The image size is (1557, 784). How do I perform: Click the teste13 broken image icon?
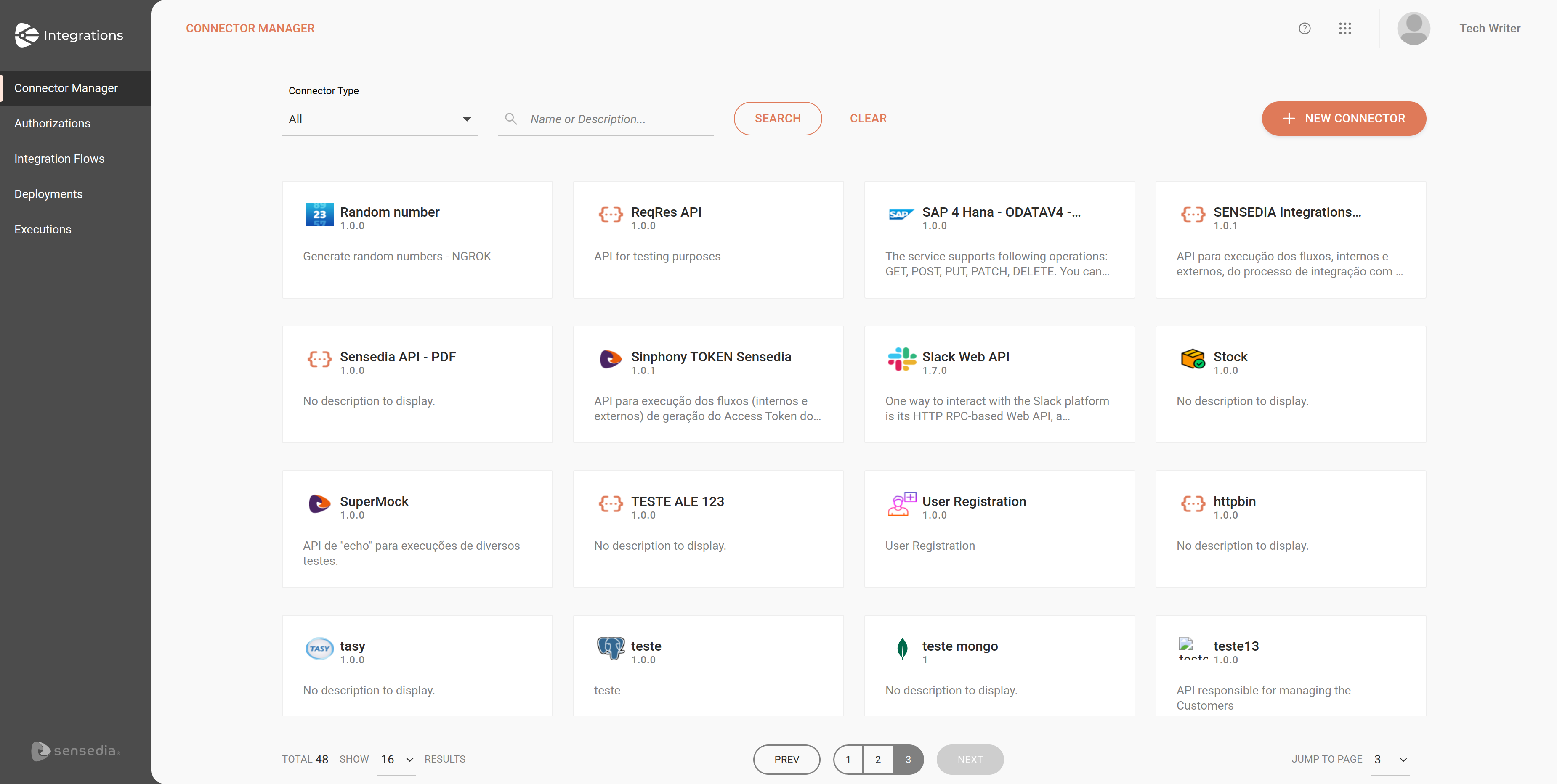click(x=1193, y=649)
